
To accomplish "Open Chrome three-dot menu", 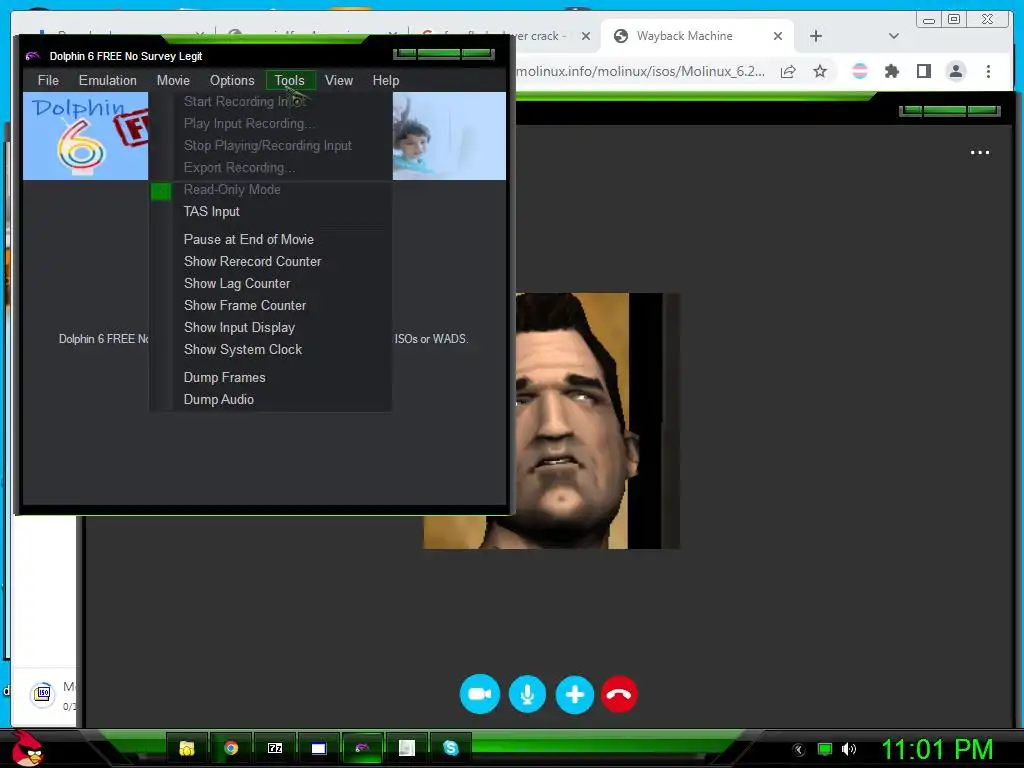I will [x=988, y=71].
